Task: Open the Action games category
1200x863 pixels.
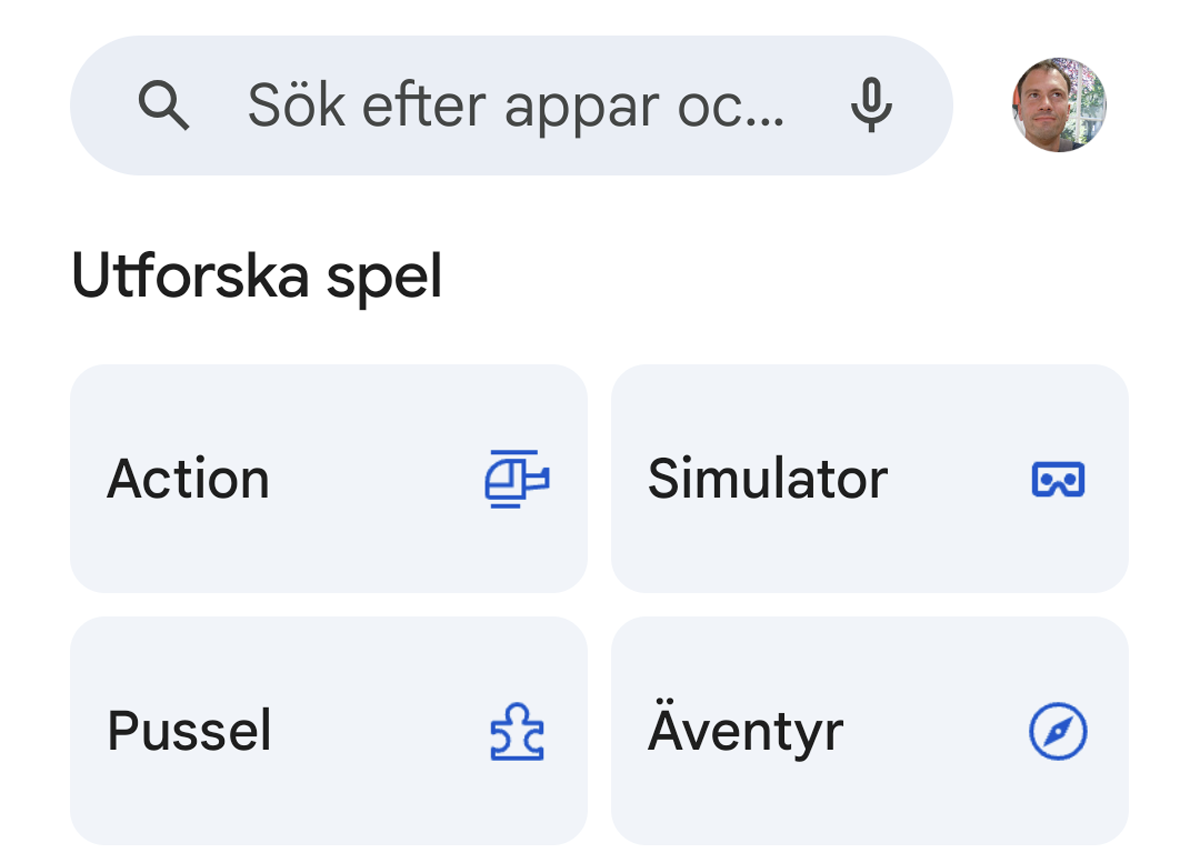Action: point(328,478)
